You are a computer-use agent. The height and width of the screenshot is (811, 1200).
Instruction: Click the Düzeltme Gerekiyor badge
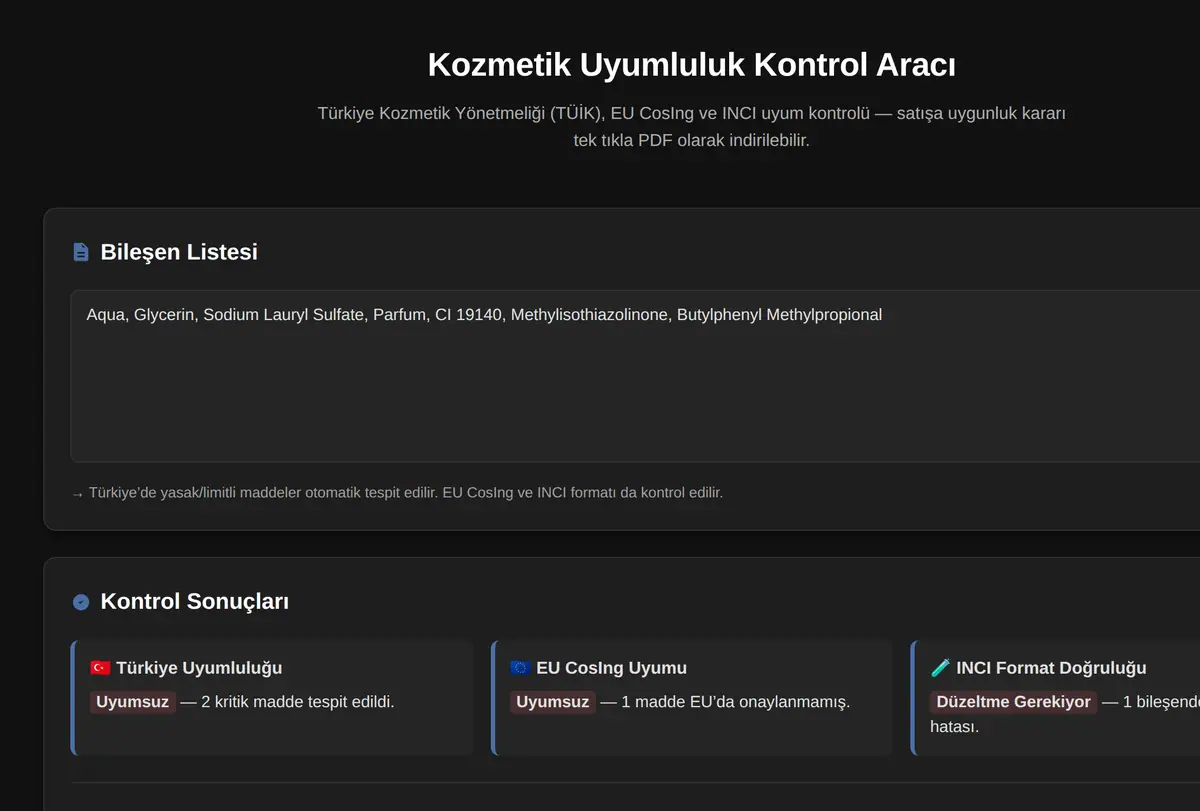1013,702
